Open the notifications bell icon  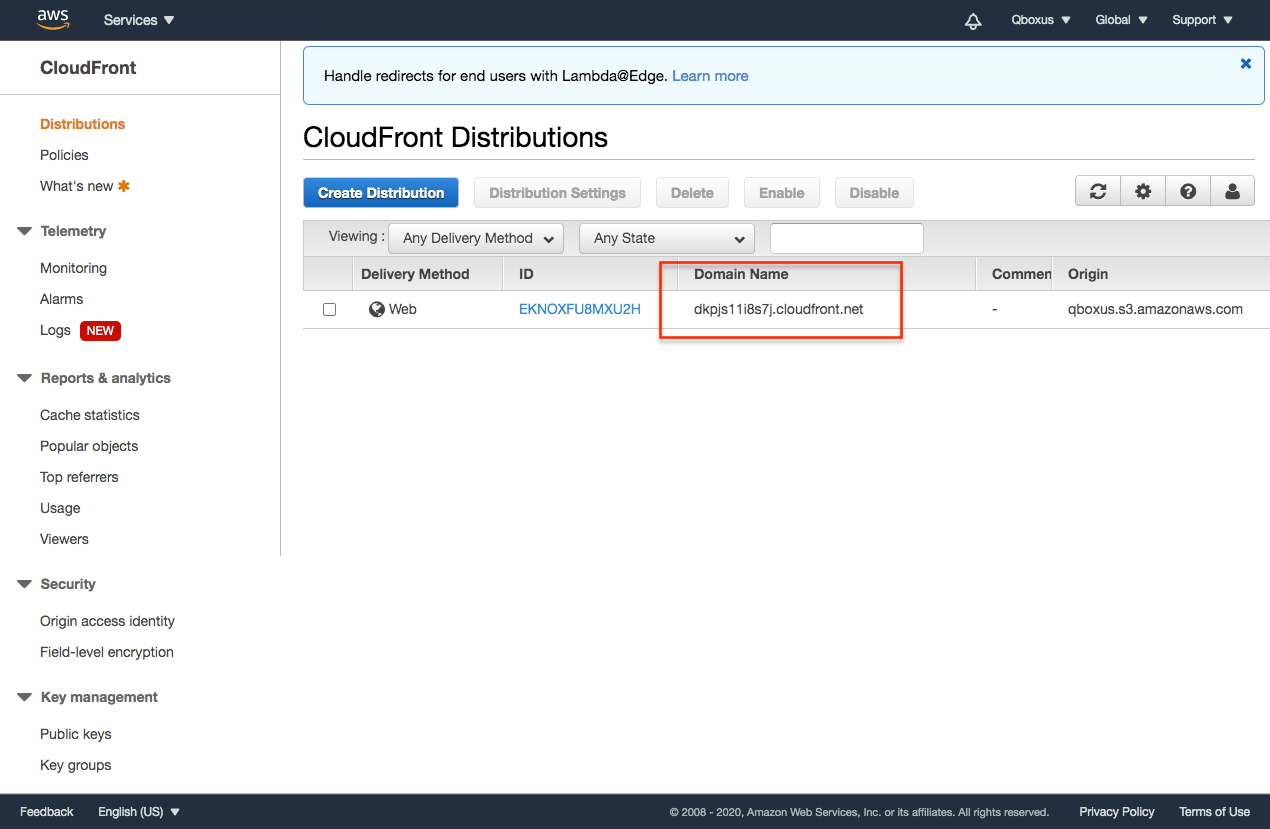[x=973, y=21]
